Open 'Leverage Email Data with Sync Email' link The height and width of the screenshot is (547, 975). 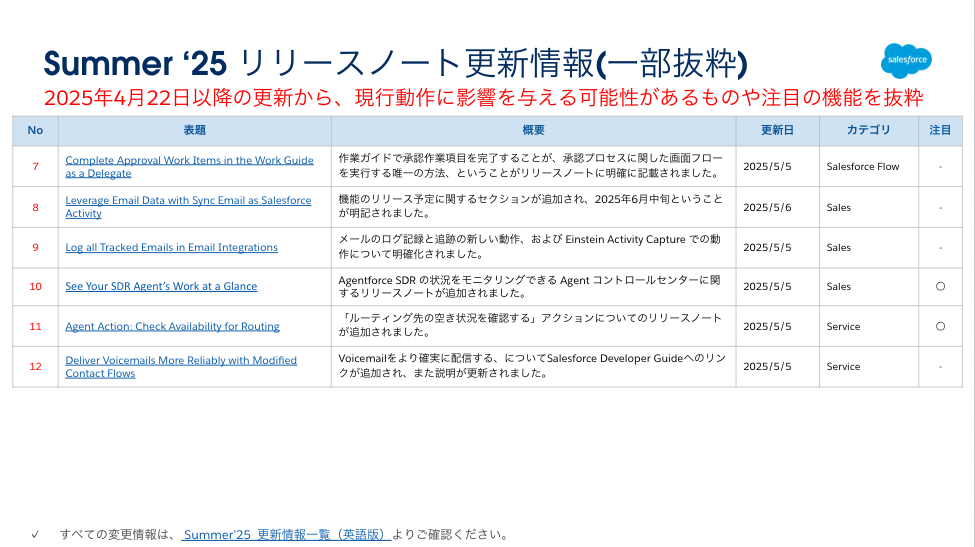188,207
